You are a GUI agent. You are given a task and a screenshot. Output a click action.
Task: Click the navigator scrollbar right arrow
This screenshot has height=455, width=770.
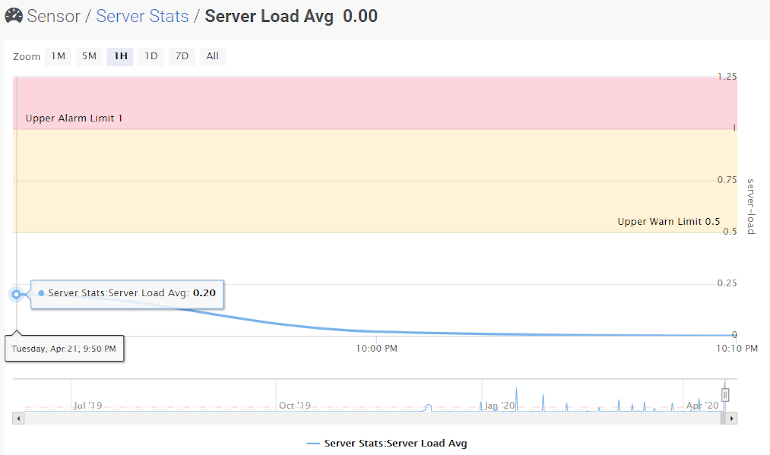point(732,418)
